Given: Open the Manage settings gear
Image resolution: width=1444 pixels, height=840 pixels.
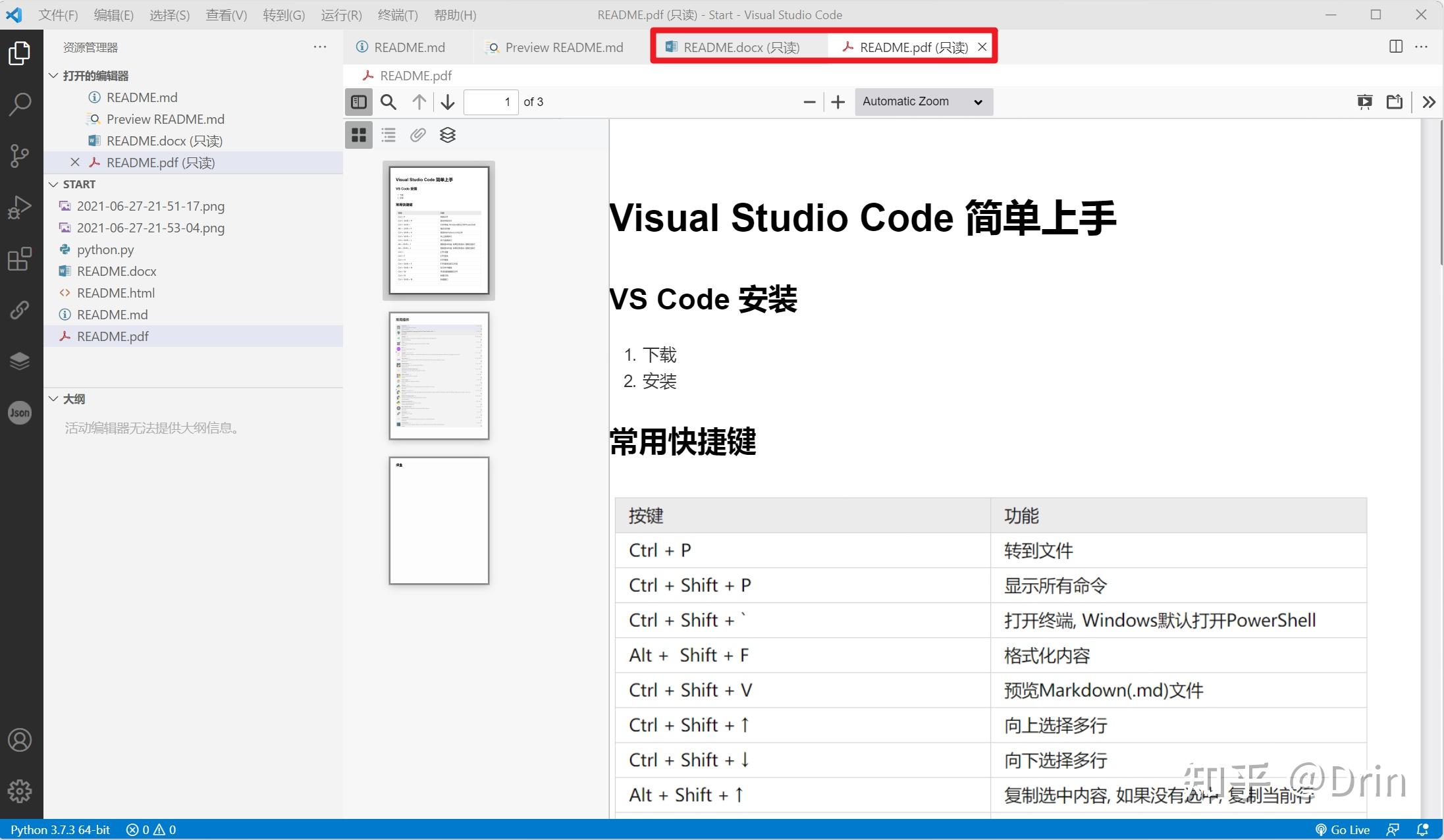Looking at the screenshot, I should tap(20, 791).
